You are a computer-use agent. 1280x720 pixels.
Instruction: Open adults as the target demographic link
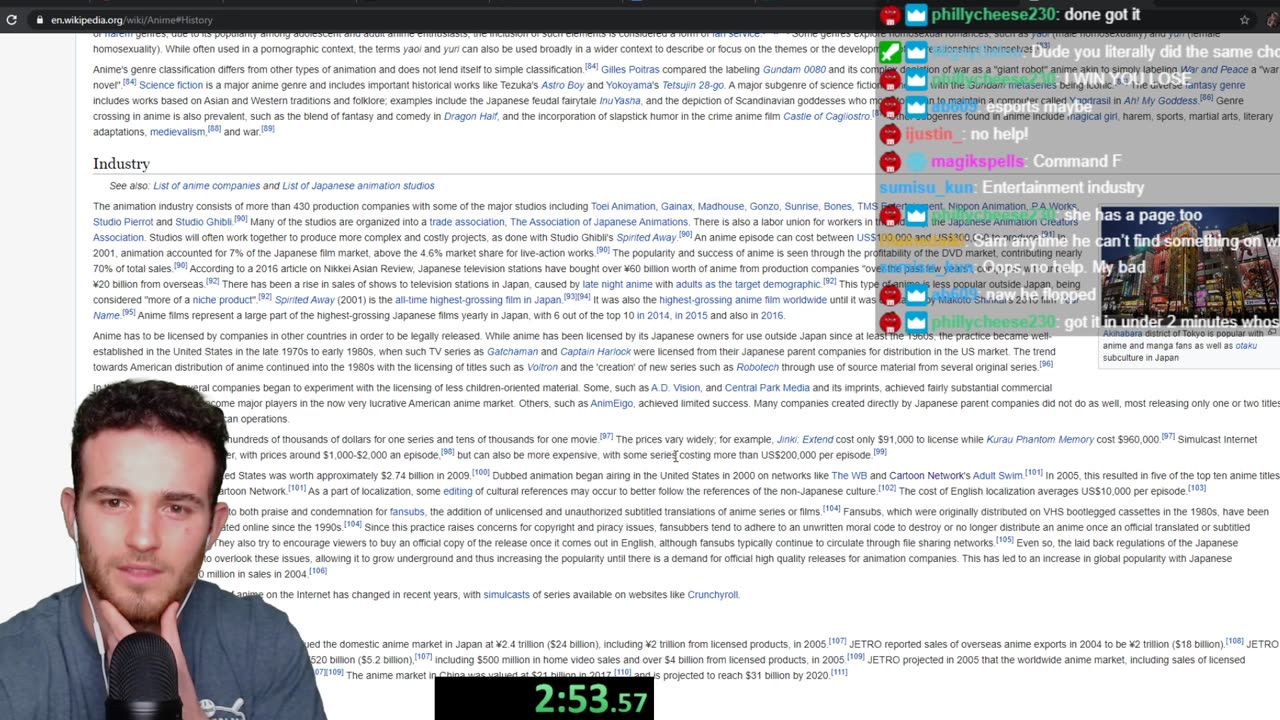748,284
